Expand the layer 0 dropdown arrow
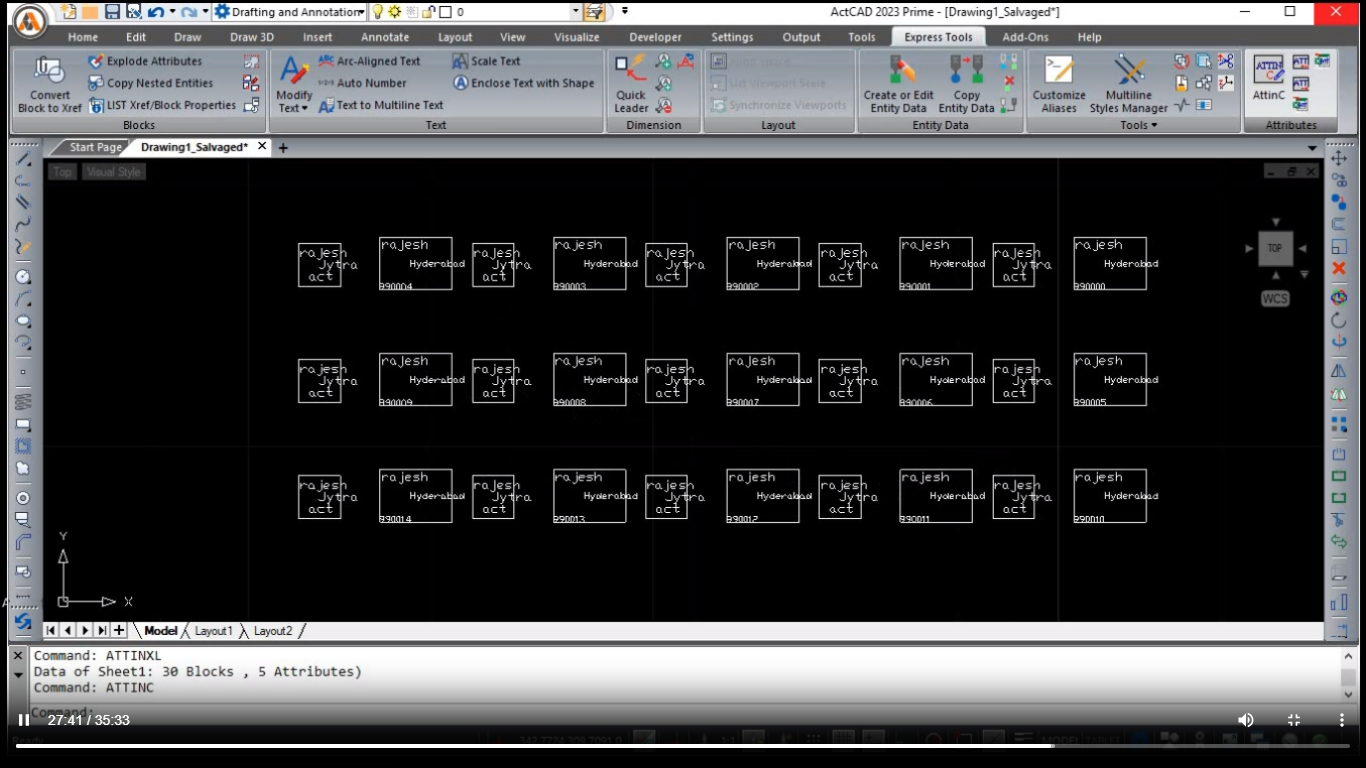Image resolution: width=1366 pixels, height=768 pixels. [x=576, y=12]
